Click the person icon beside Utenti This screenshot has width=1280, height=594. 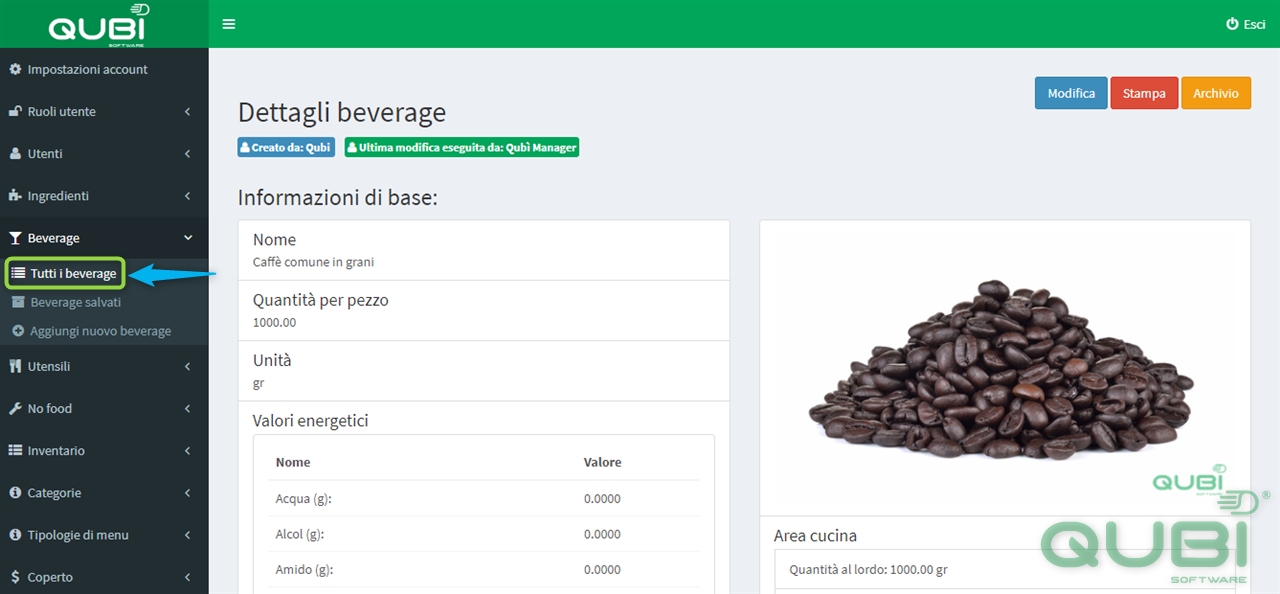(15, 153)
